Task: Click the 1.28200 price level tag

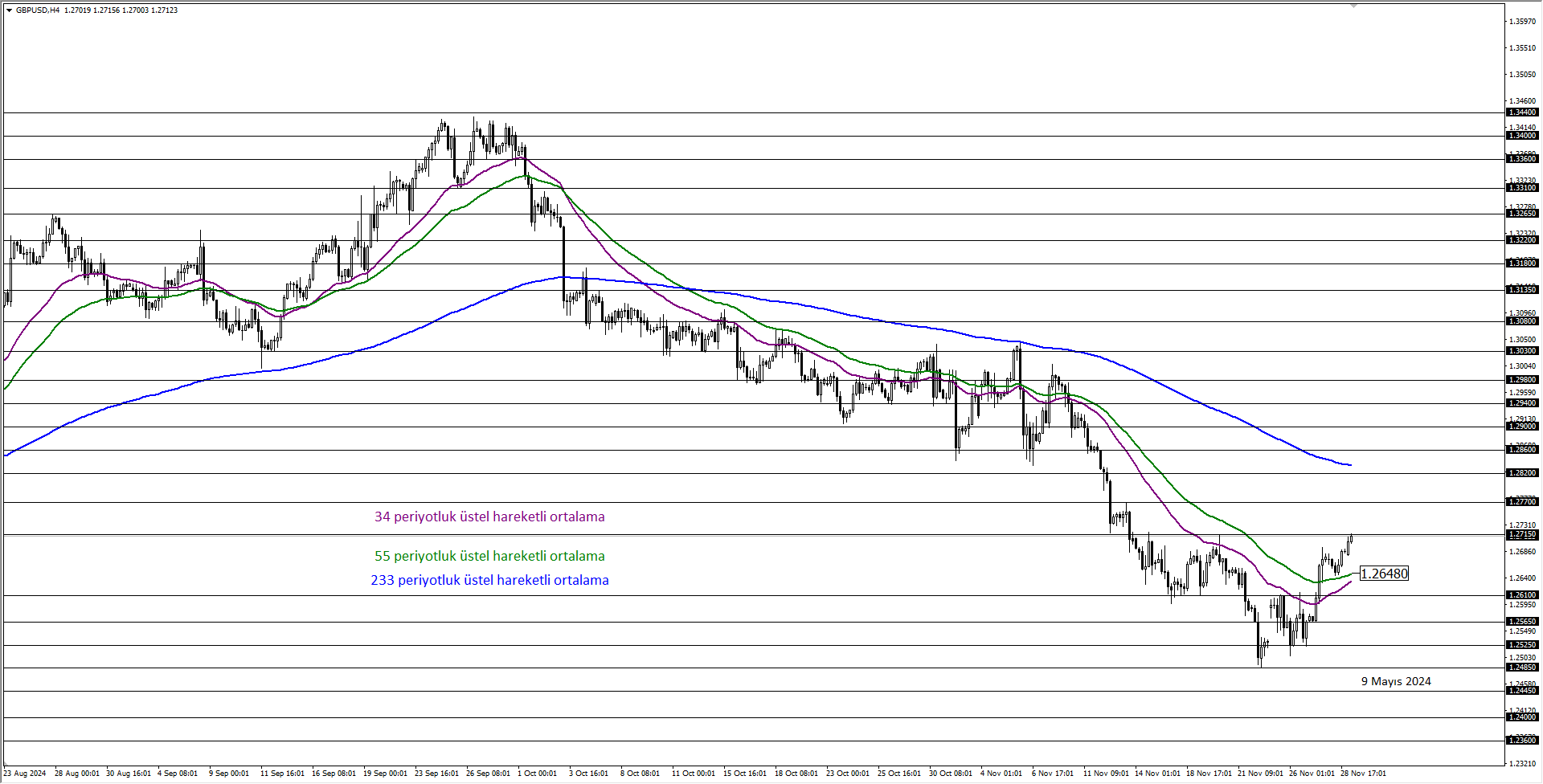Action: click(x=1522, y=473)
